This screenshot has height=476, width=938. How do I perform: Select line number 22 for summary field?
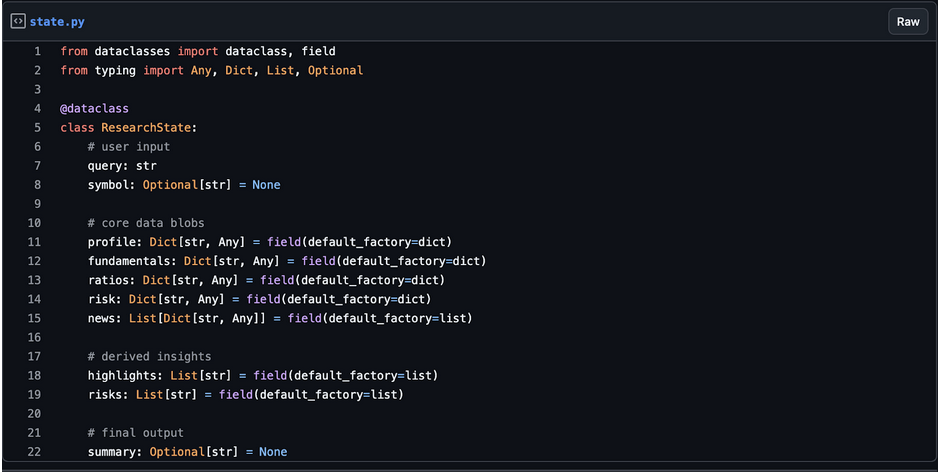[x=35, y=452]
